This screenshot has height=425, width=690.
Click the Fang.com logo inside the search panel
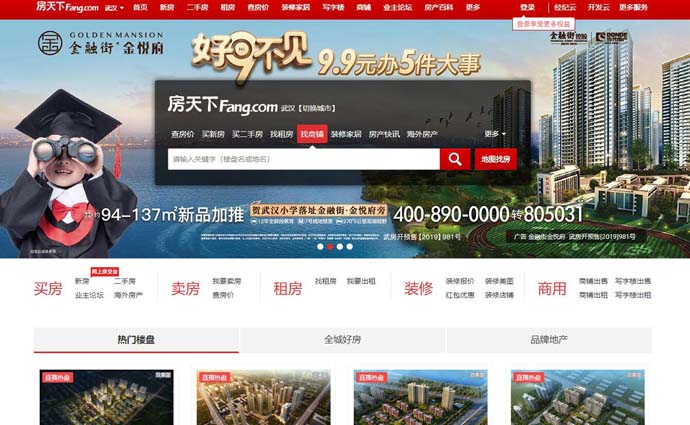[222, 106]
